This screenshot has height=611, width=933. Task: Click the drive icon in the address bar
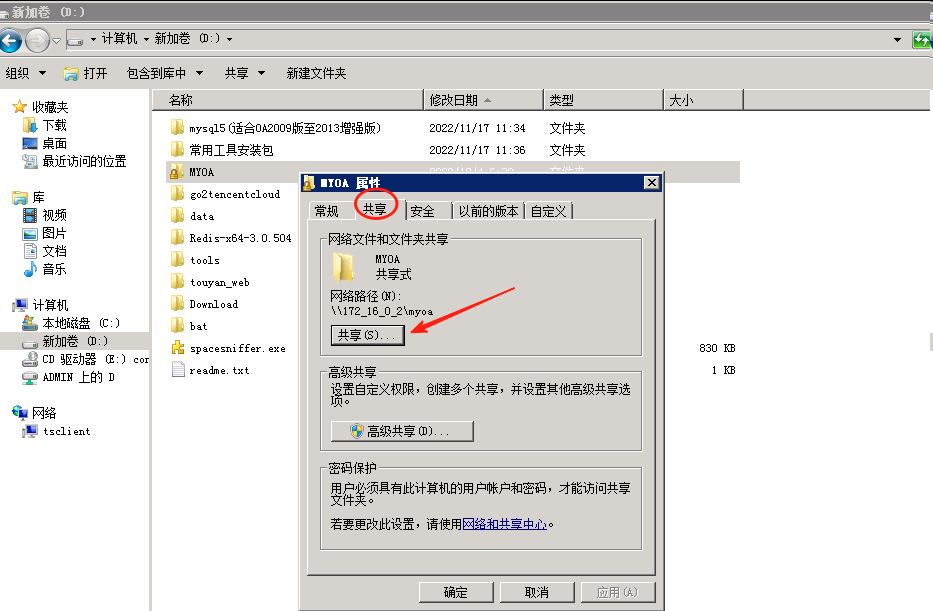[x=76, y=40]
